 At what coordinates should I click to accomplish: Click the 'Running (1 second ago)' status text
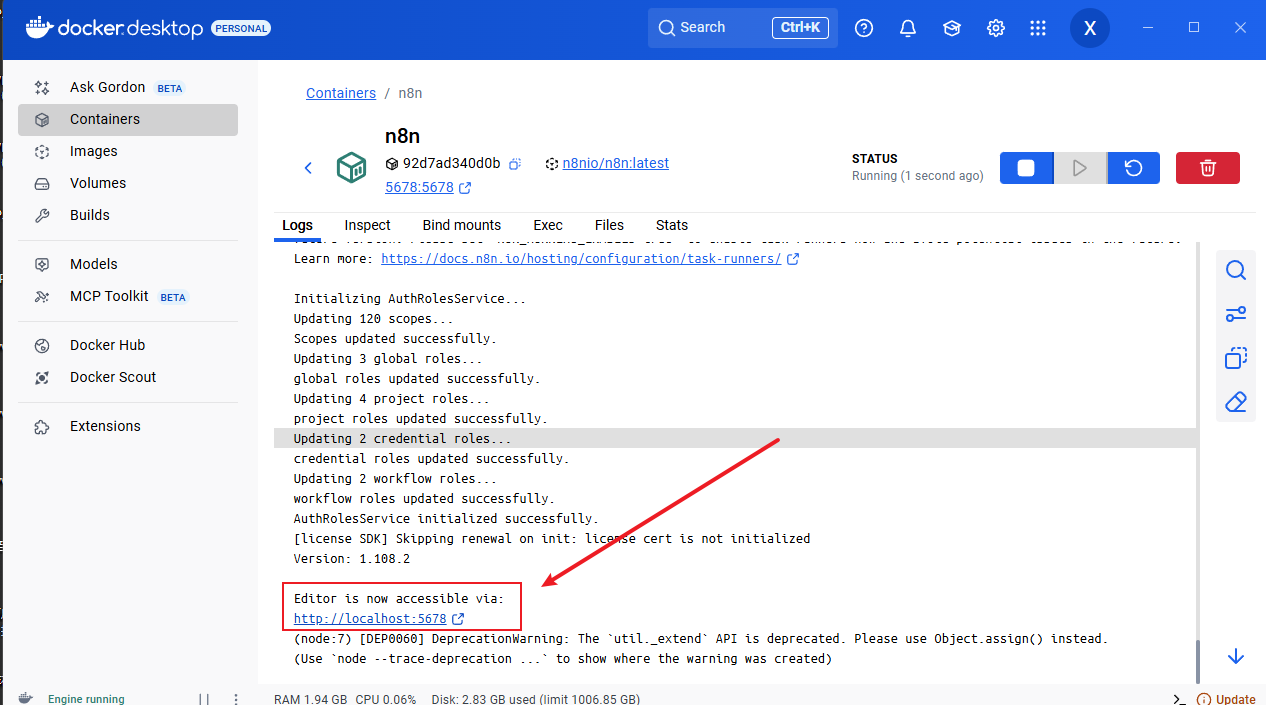click(x=917, y=176)
